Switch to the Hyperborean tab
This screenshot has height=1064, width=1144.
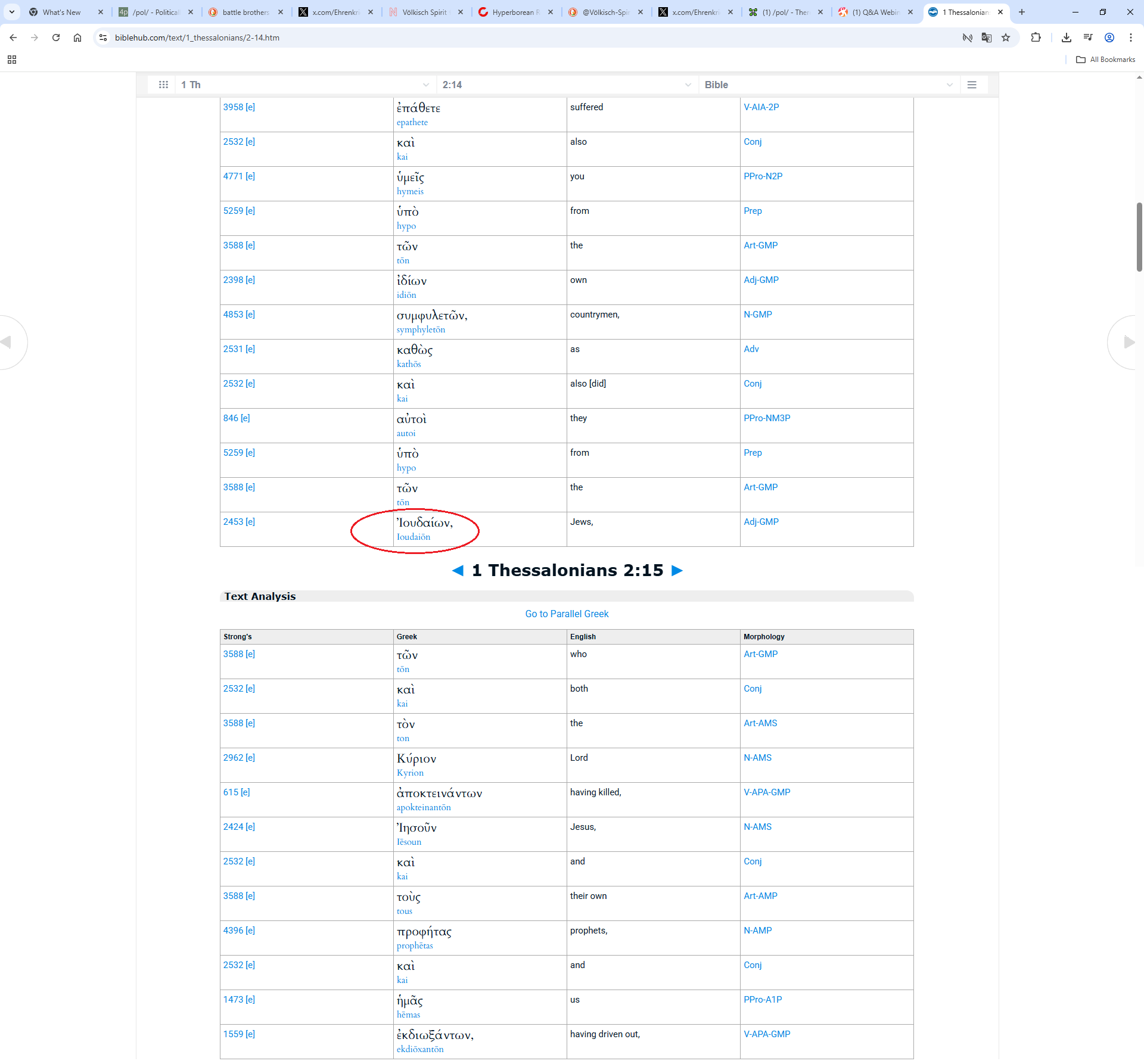pyautogui.click(x=515, y=12)
